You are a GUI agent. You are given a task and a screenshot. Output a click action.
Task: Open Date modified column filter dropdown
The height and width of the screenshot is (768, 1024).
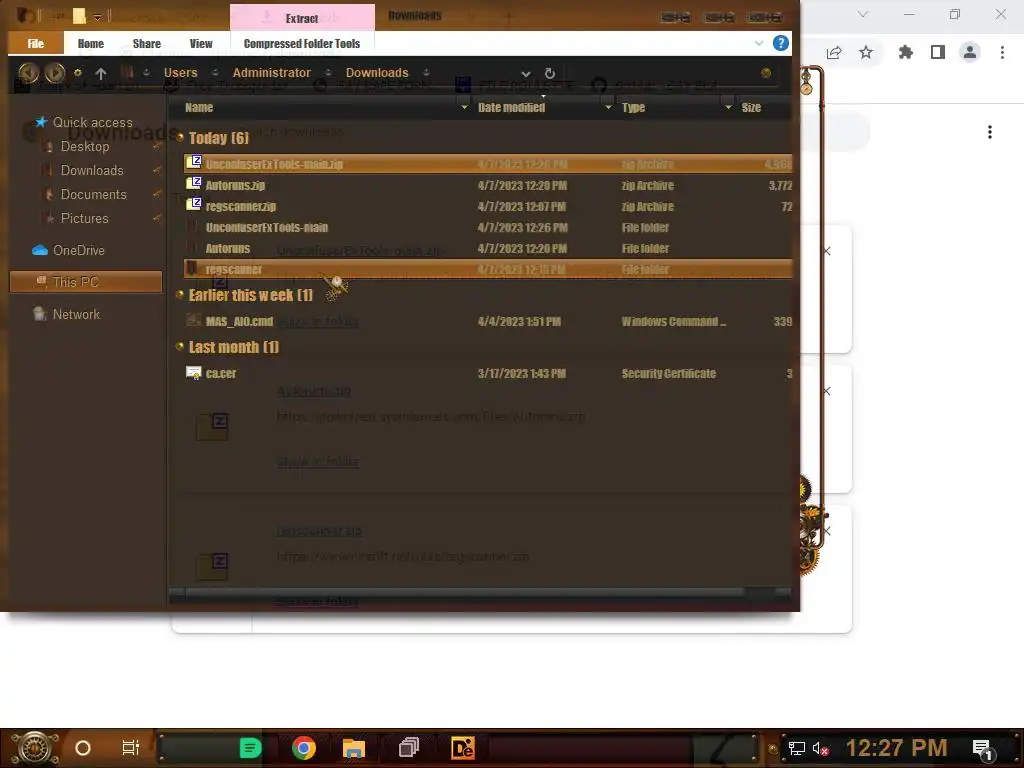608,107
